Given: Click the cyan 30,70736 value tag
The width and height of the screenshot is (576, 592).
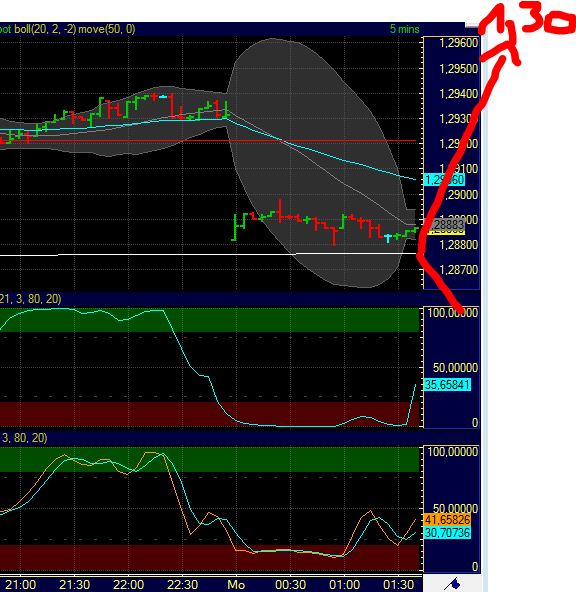Looking at the screenshot, I should click(447, 533).
